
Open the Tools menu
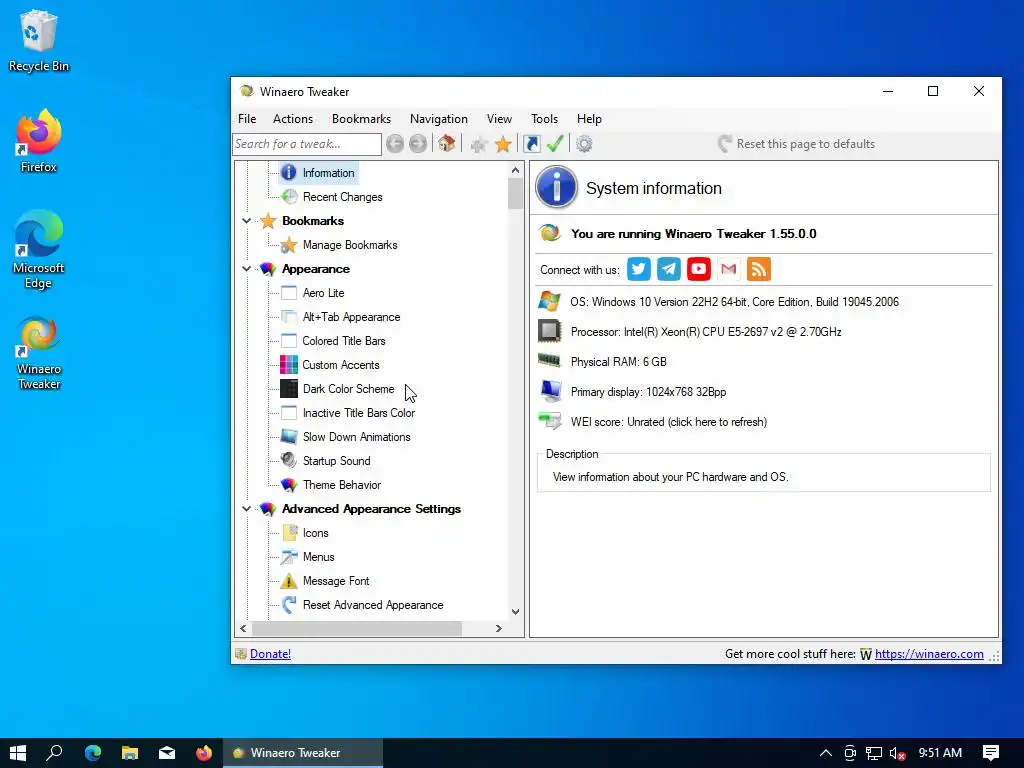(544, 119)
